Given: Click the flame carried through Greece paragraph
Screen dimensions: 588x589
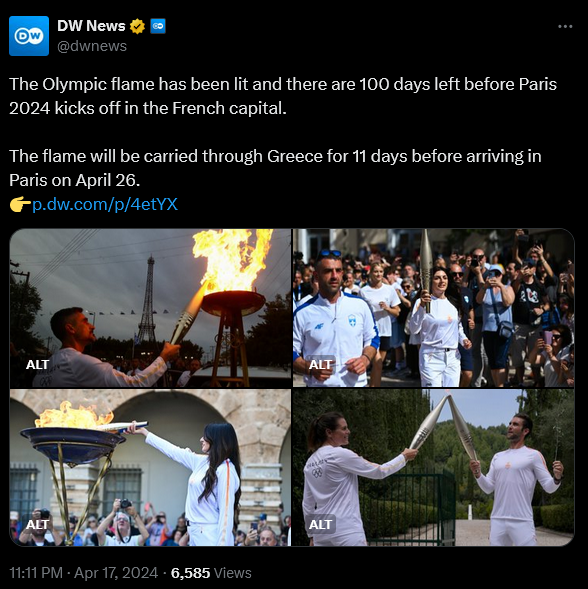Looking at the screenshot, I should tap(275, 168).
